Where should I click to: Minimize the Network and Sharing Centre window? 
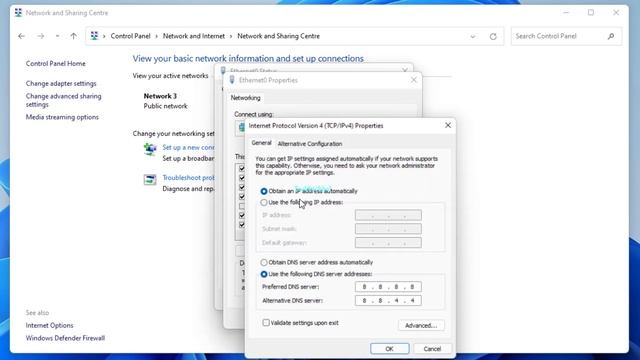566,13
